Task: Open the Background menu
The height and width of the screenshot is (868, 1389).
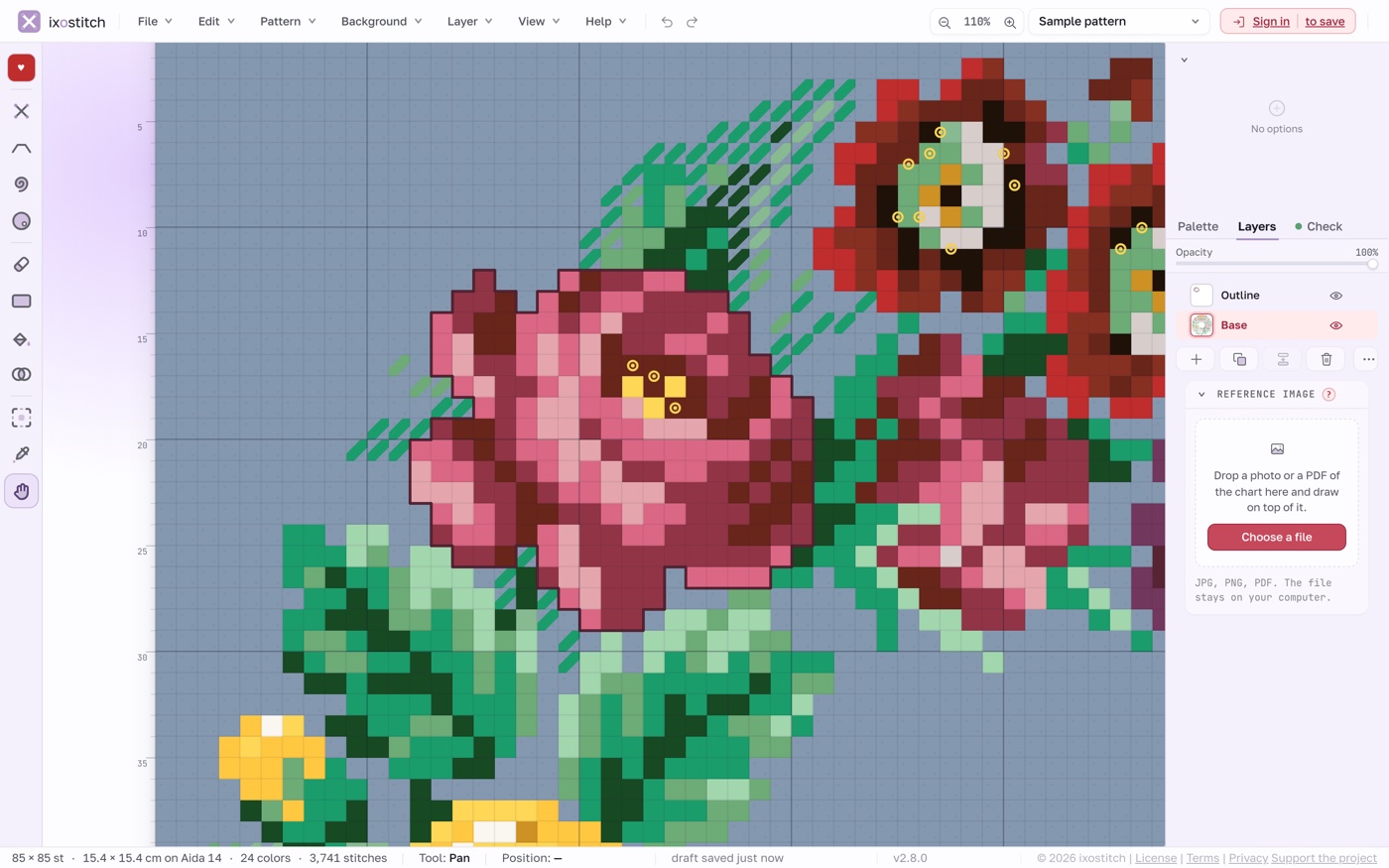Action: point(381,22)
